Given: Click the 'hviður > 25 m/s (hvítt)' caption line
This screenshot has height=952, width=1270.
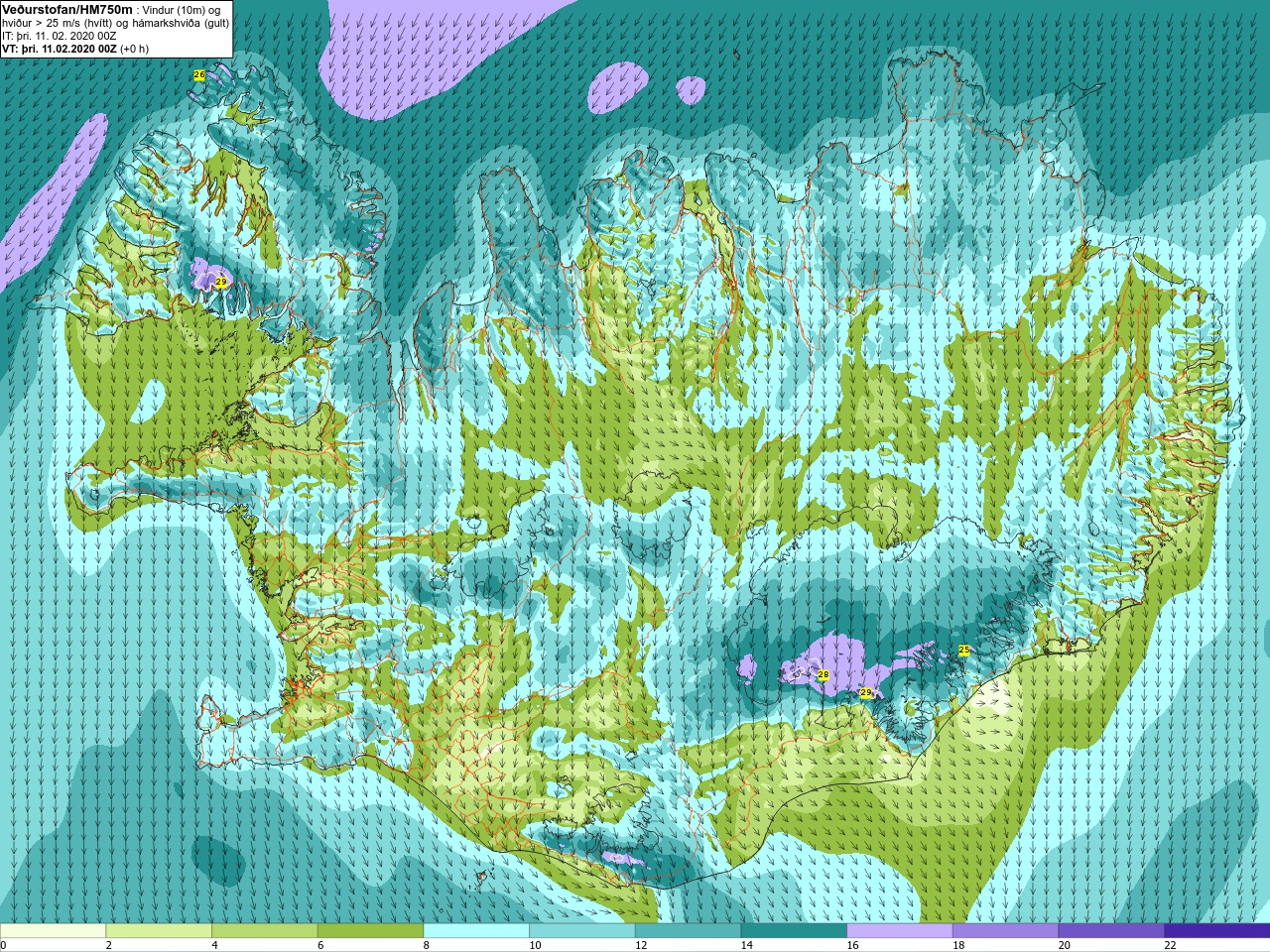Looking at the screenshot, I should pyautogui.click(x=58, y=23).
